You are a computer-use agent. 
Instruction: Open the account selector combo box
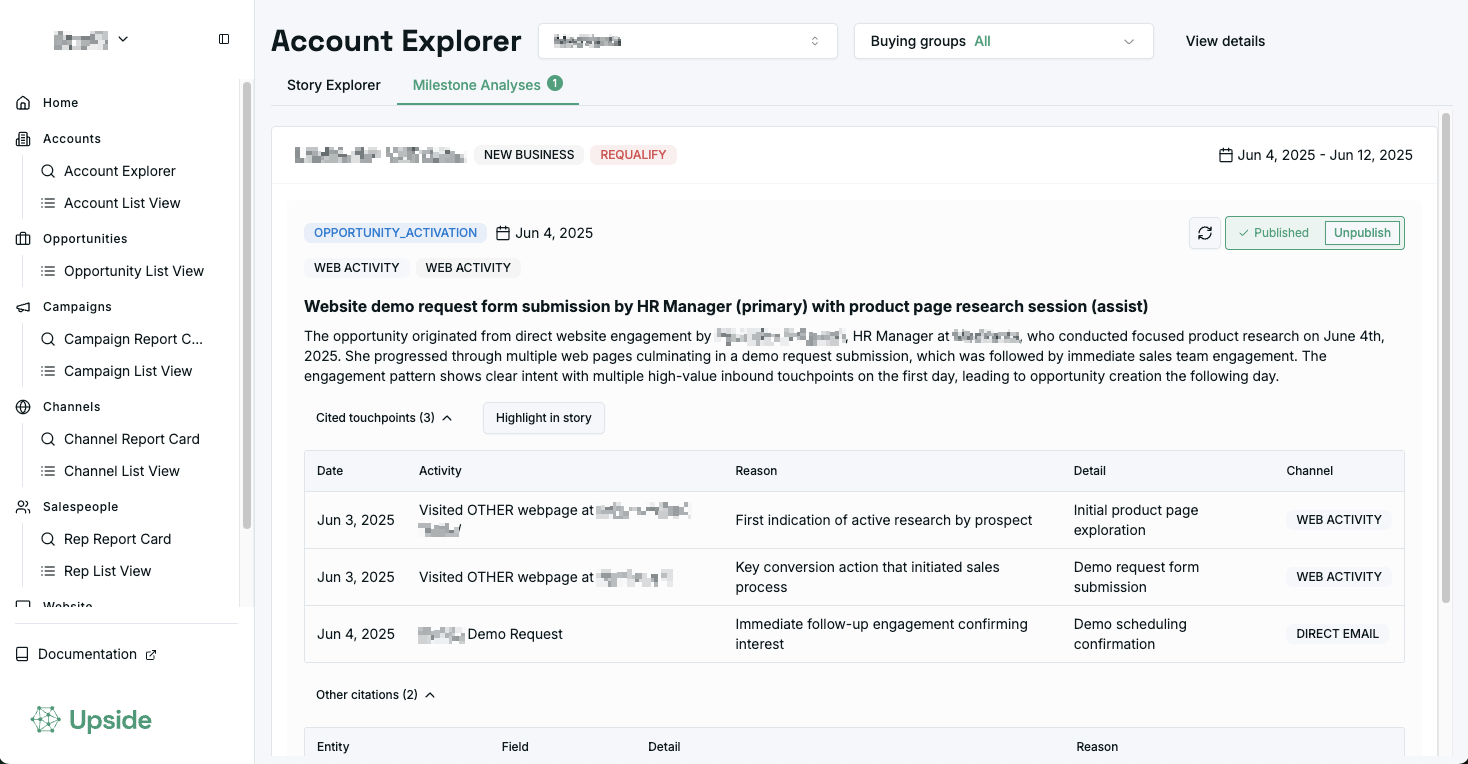pyautogui.click(x=688, y=41)
